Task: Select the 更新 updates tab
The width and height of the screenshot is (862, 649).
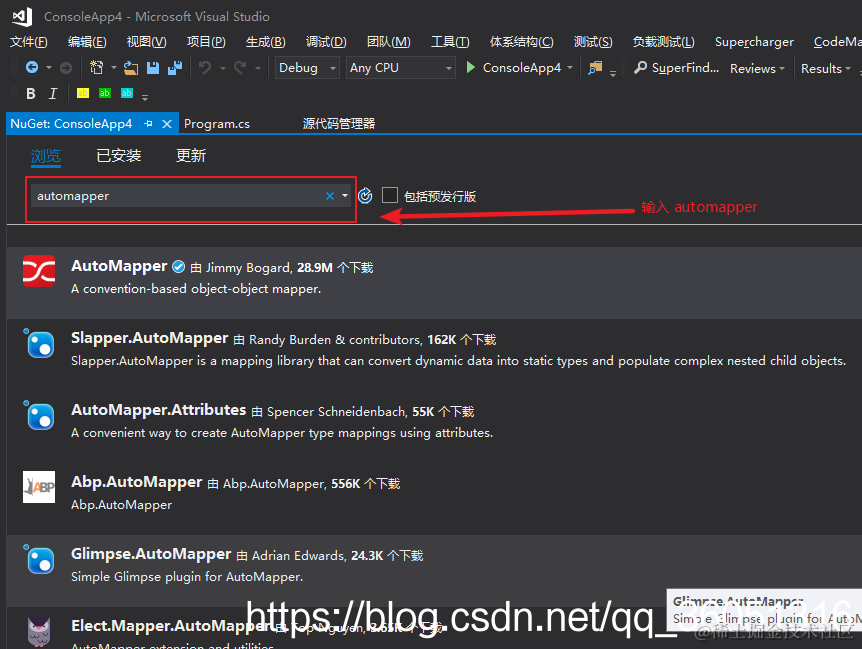Action: (x=191, y=156)
